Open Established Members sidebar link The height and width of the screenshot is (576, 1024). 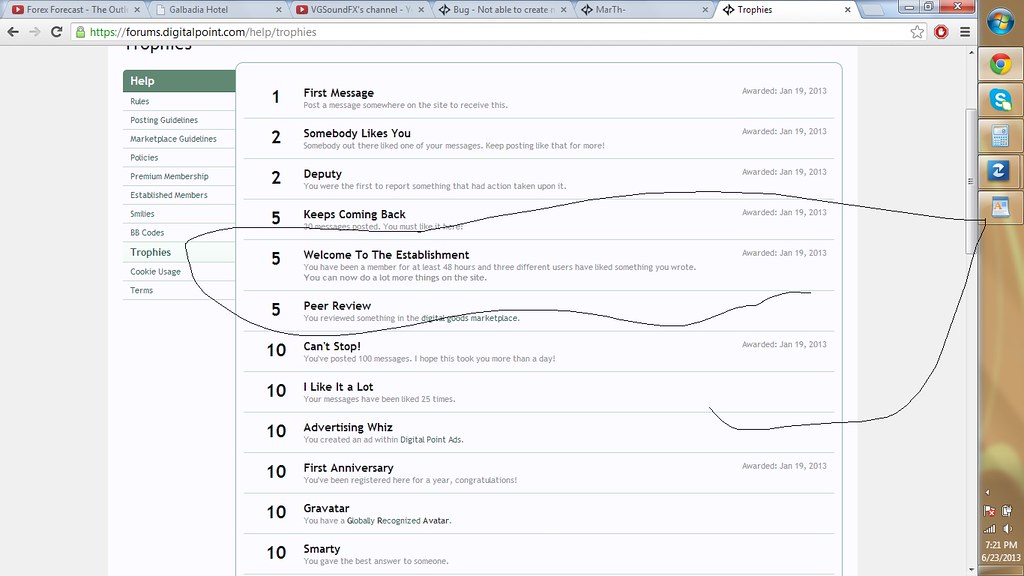pyautogui.click(x=168, y=195)
